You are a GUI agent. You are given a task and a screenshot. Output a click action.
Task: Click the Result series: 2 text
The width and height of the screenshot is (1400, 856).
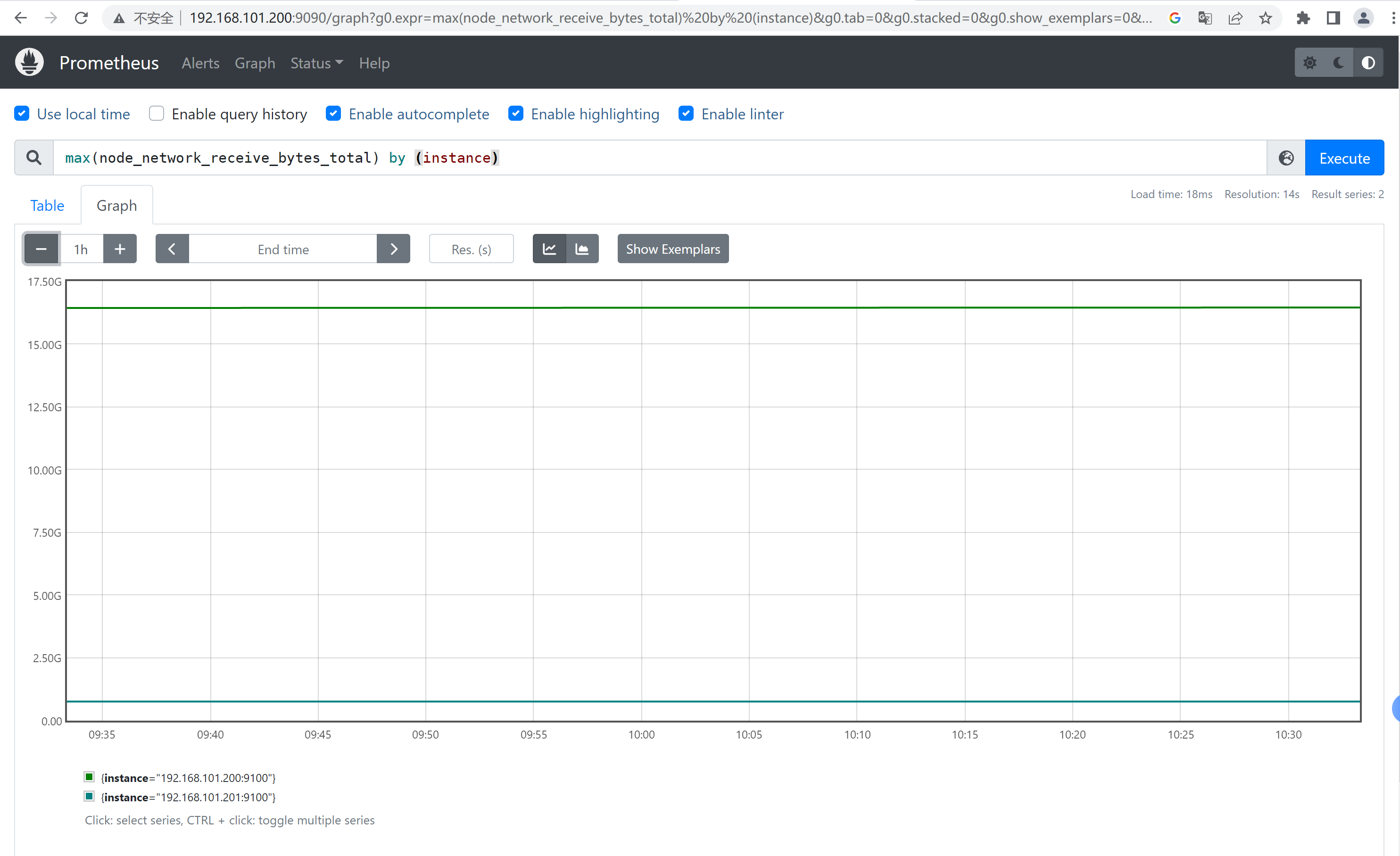[x=1348, y=194]
